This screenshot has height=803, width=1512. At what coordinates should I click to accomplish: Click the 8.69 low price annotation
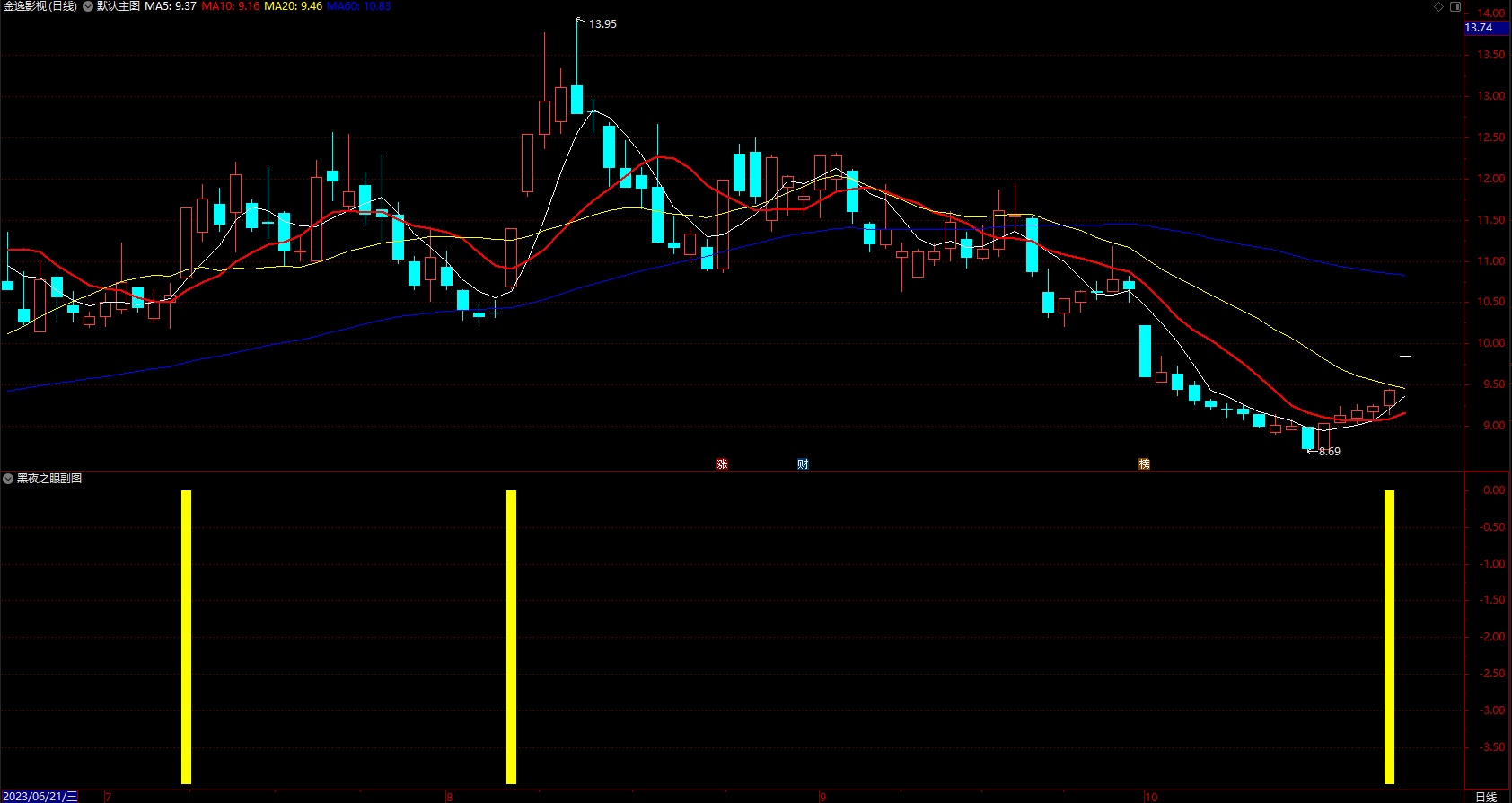(x=1329, y=452)
